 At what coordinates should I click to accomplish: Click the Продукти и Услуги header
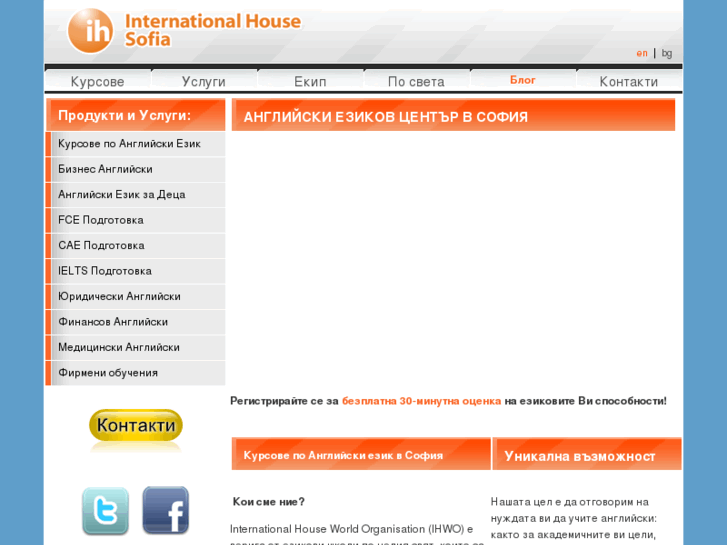click(x=135, y=115)
